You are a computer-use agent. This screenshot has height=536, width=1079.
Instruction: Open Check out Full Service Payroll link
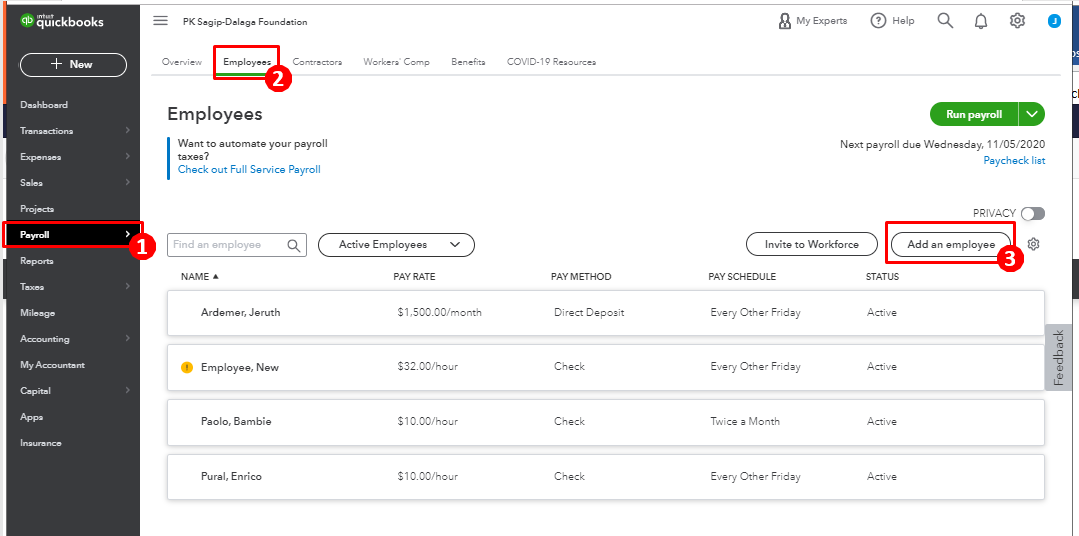pyautogui.click(x=249, y=169)
